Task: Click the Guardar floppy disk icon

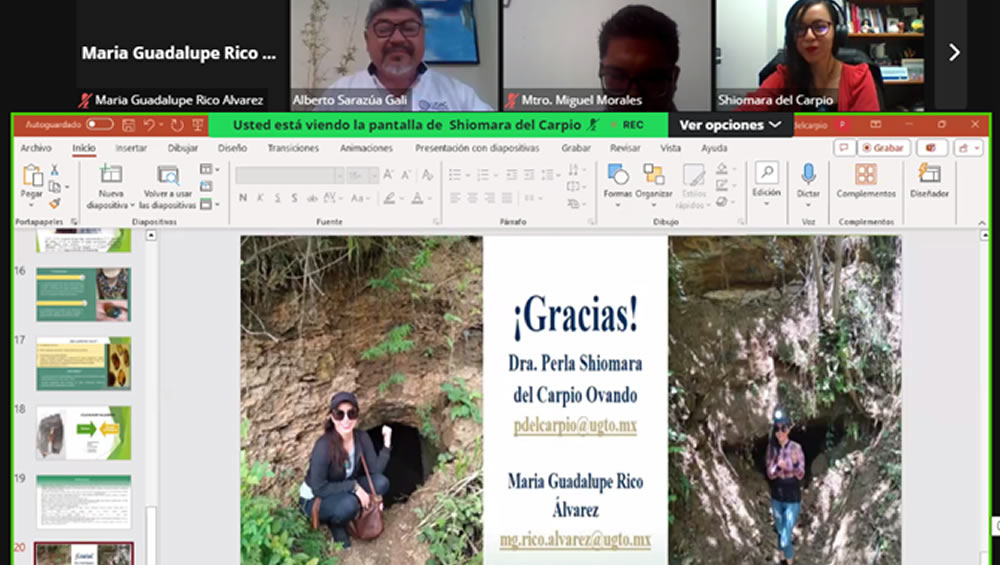Action: (128, 125)
